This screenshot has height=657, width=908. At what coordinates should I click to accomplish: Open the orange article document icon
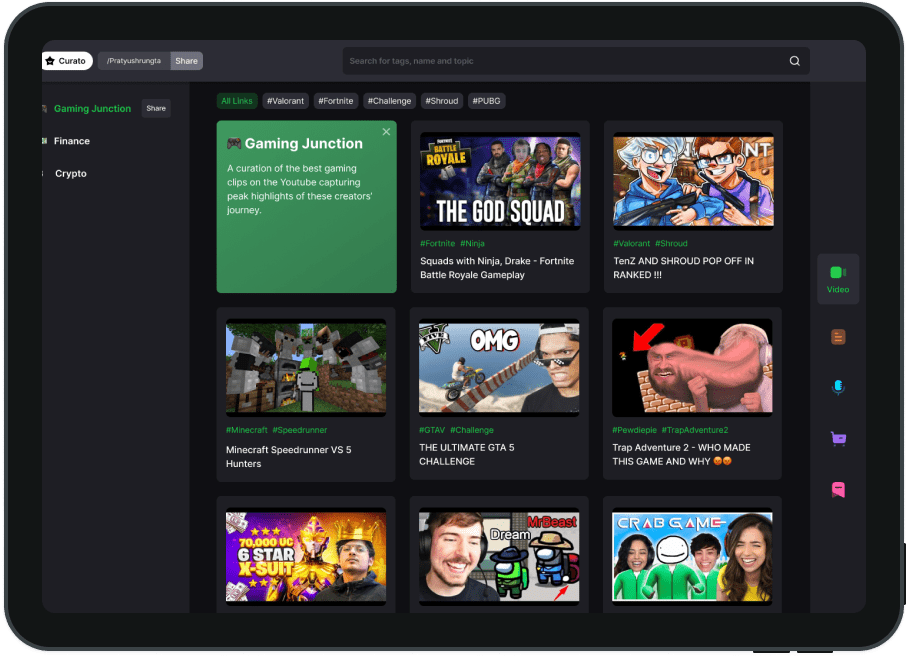pyautogui.click(x=838, y=337)
